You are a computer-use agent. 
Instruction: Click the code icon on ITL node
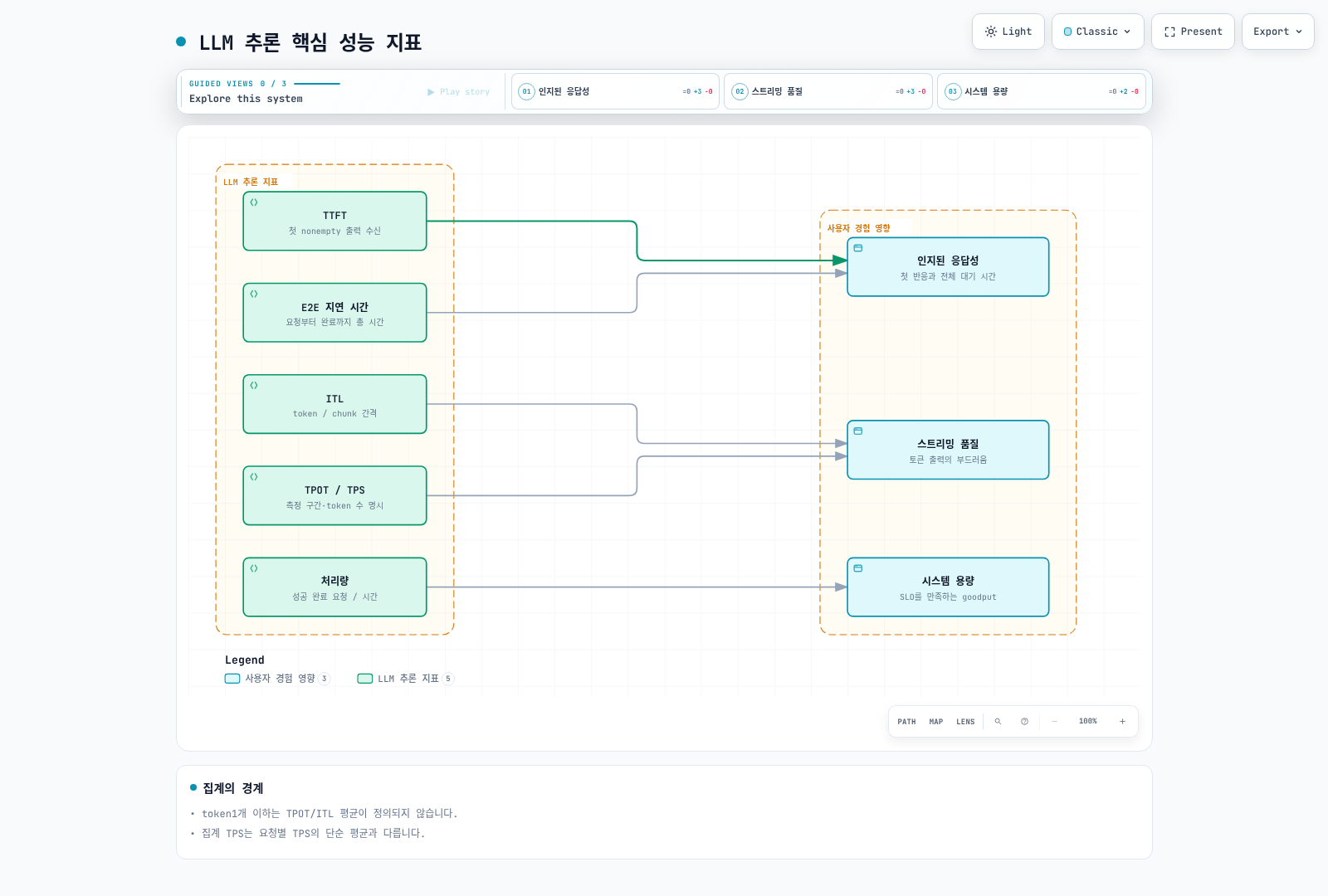click(x=254, y=385)
